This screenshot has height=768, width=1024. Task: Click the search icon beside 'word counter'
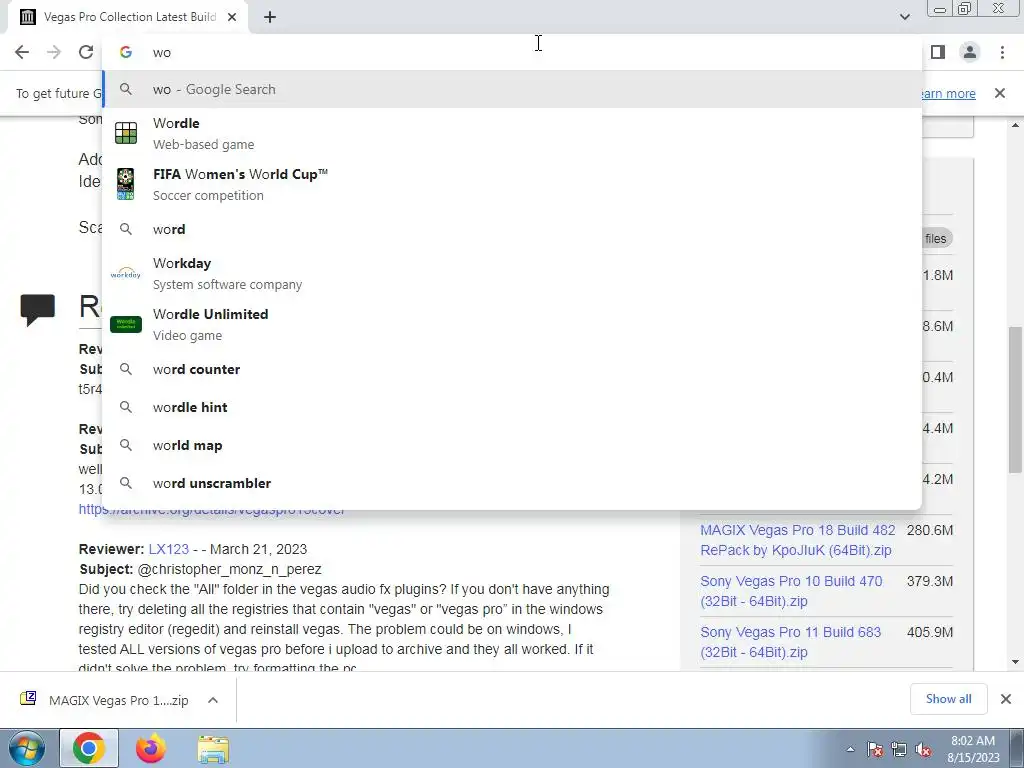point(125,369)
